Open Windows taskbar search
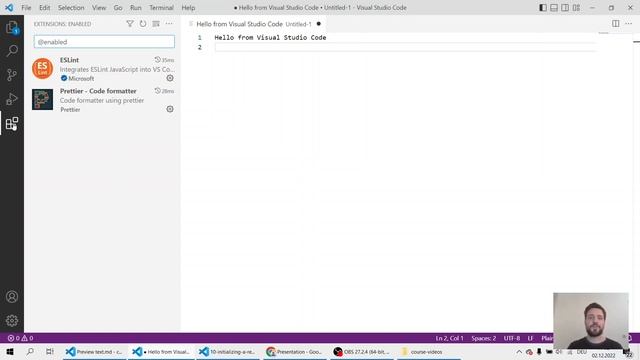This screenshot has width=640, height=360. [30, 352]
